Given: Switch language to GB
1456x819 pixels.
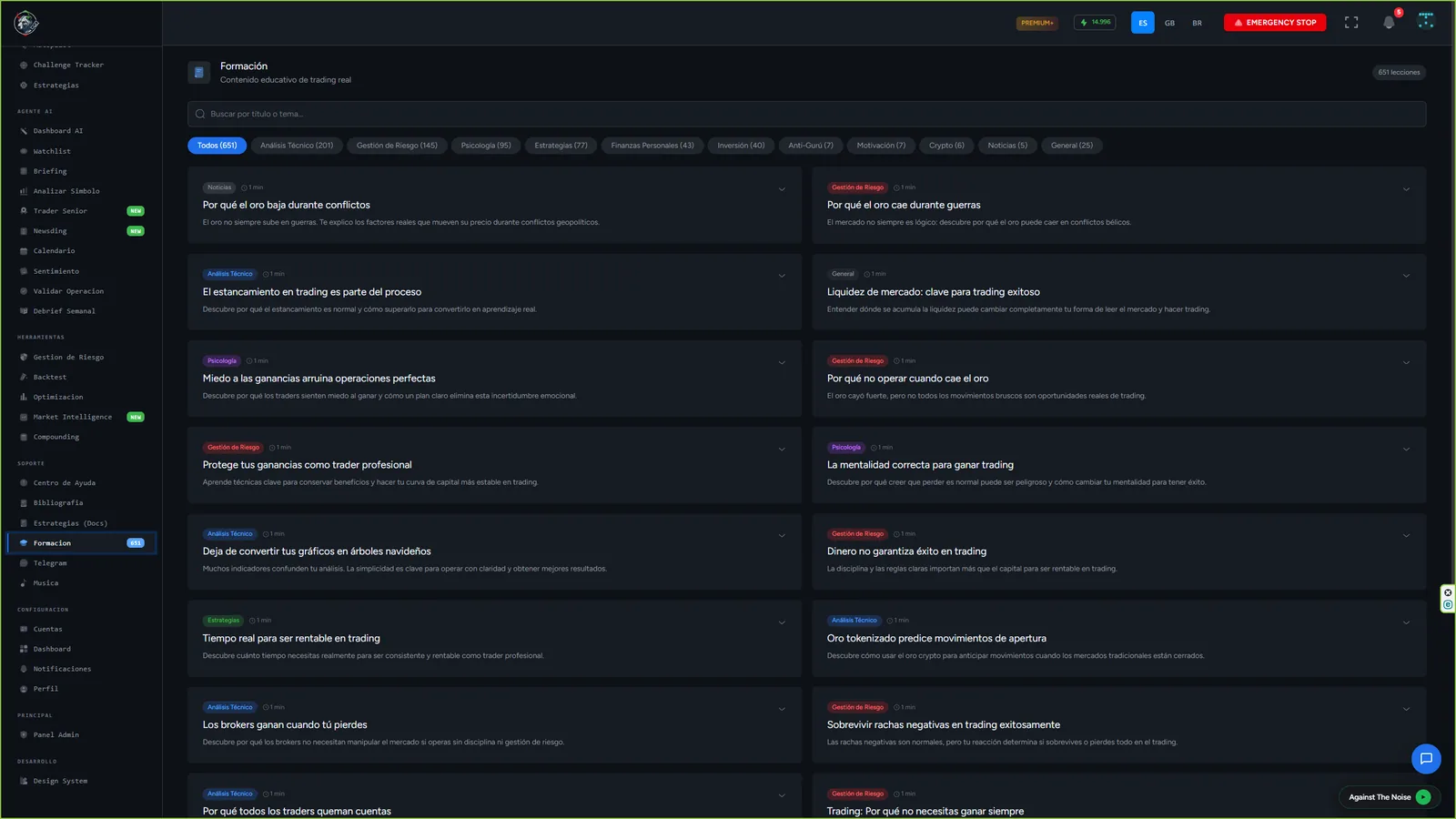Looking at the screenshot, I should [x=1170, y=23].
